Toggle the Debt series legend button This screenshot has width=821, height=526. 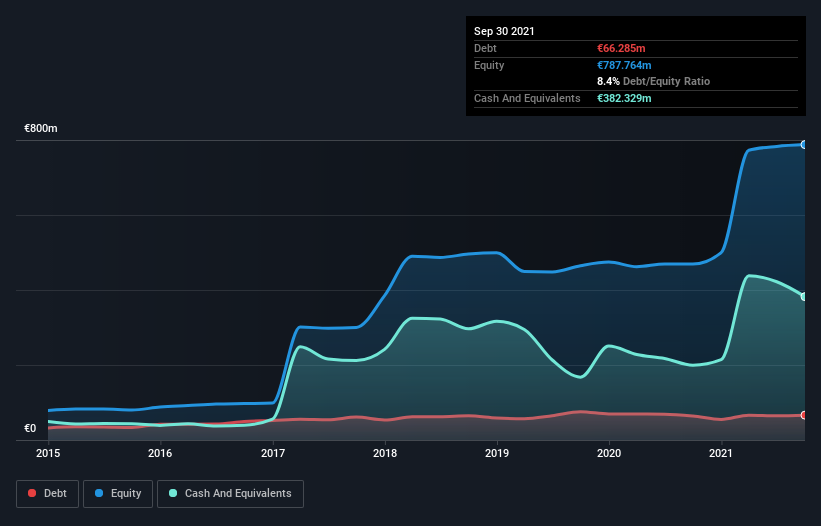pyautogui.click(x=47, y=494)
